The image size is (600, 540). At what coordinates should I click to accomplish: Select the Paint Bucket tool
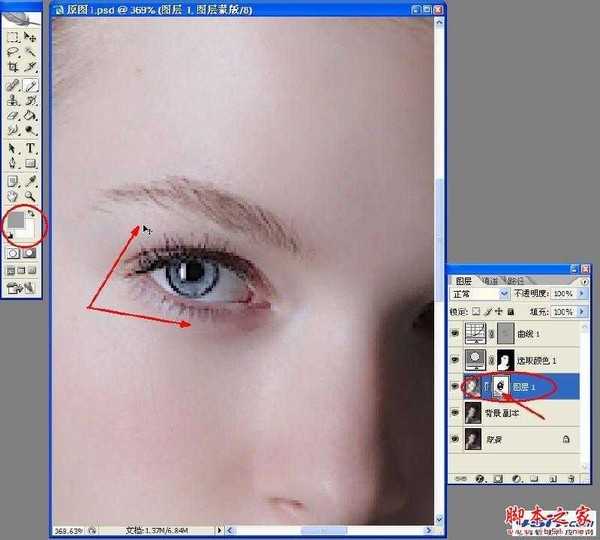(30, 115)
